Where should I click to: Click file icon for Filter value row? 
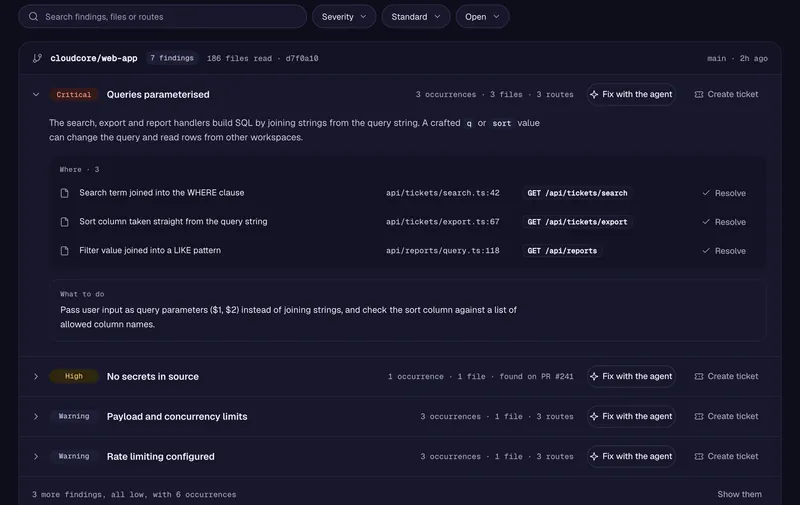click(x=64, y=251)
